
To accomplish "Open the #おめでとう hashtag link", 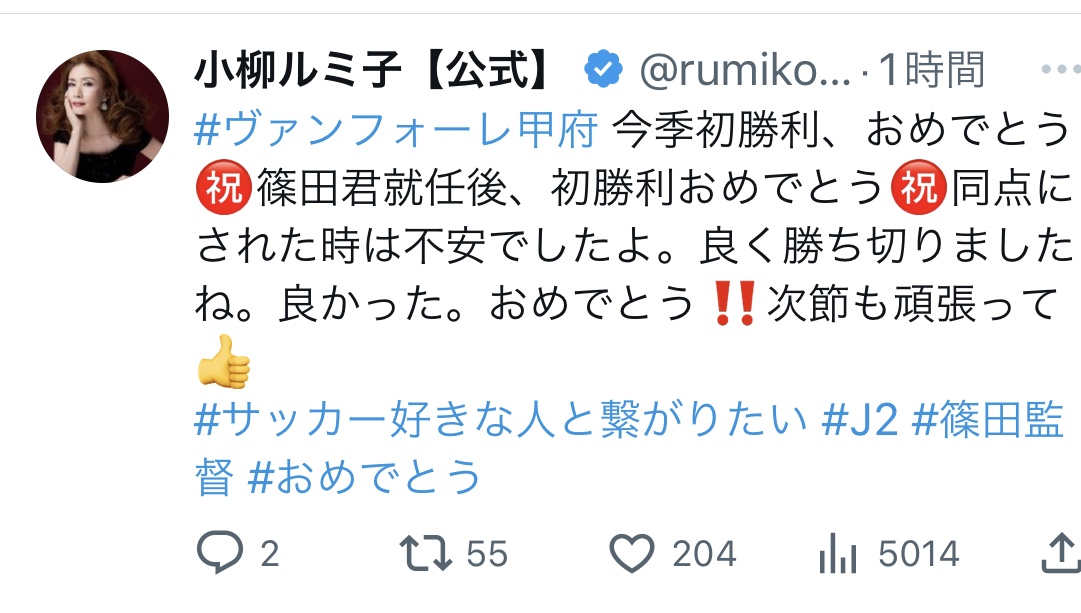I will pos(364,477).
